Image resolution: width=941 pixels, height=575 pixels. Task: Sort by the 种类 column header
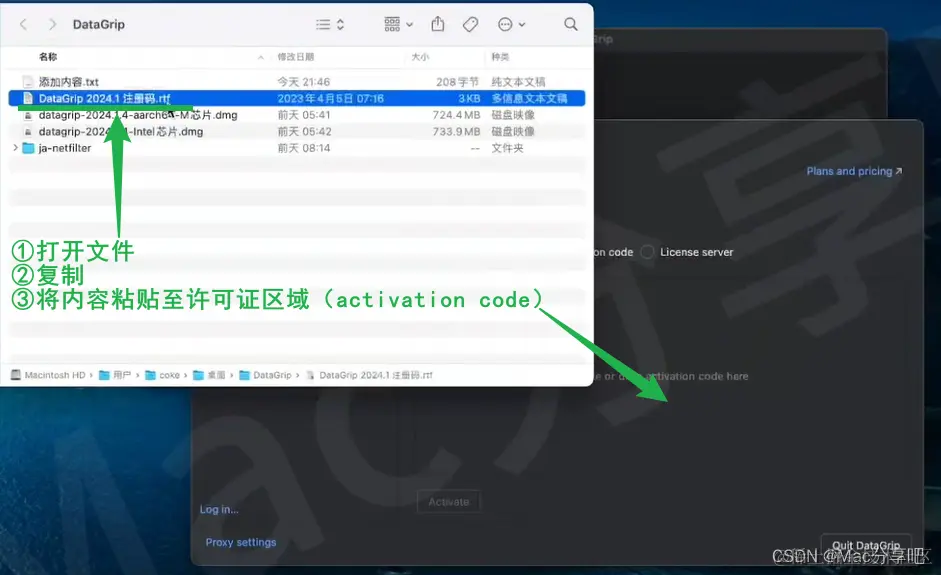500,56
